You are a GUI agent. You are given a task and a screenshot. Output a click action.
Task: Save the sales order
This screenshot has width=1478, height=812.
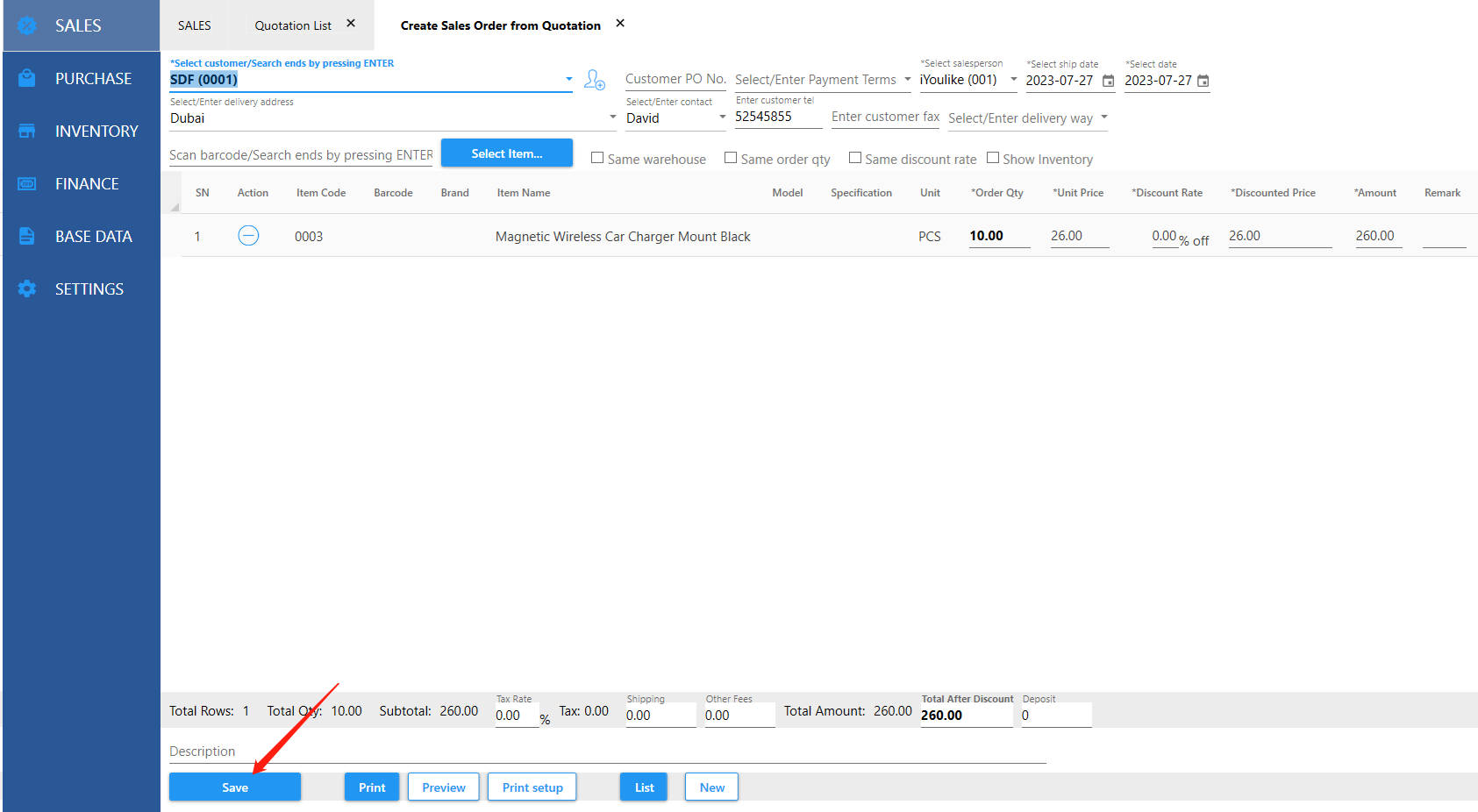234,787
